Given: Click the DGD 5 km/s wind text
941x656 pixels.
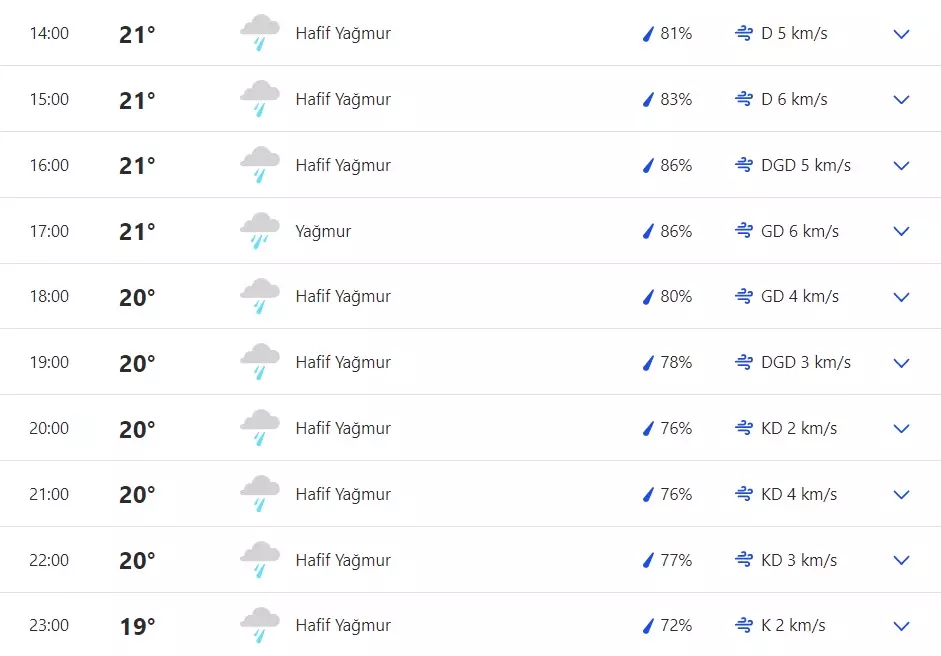Looking at the screenshot, I should tap(806, 165).
